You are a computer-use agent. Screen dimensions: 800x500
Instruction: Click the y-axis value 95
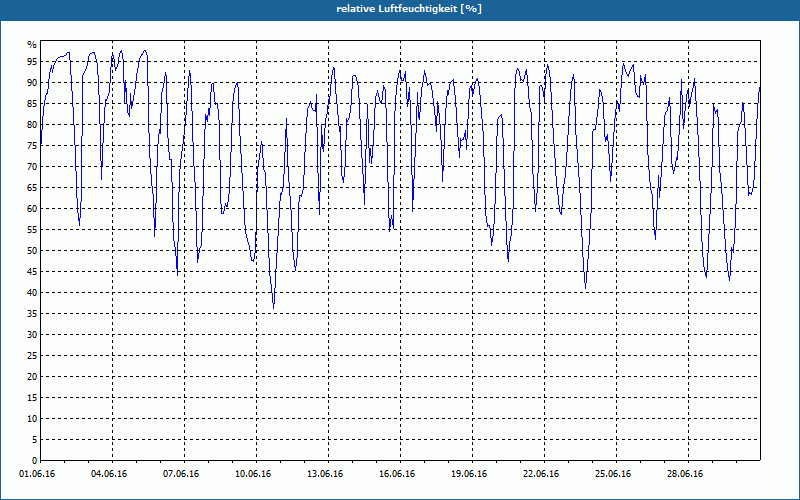pyautogui.click(x=32, y=62)
